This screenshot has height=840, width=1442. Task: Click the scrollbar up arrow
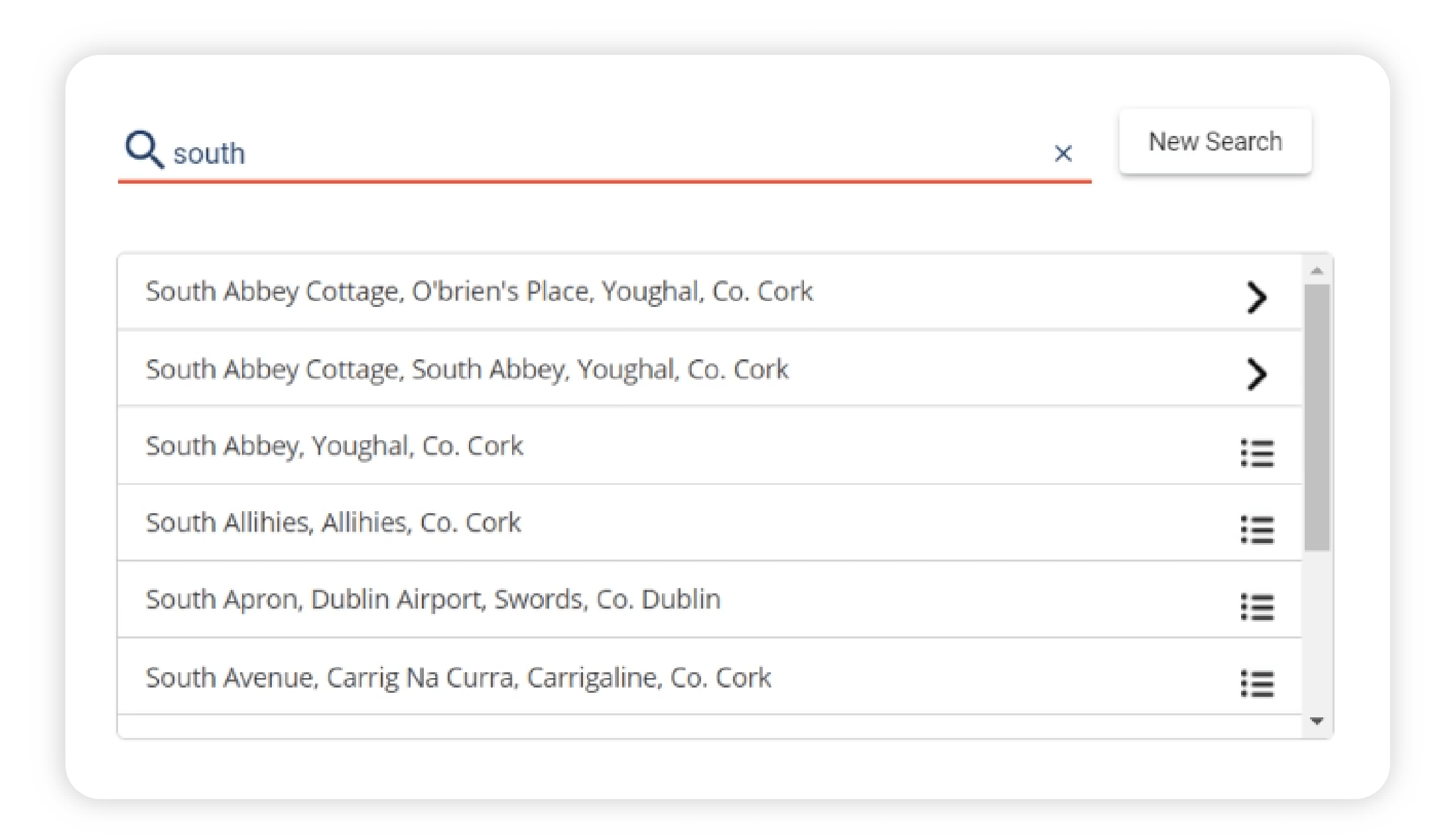[1317, 270]
